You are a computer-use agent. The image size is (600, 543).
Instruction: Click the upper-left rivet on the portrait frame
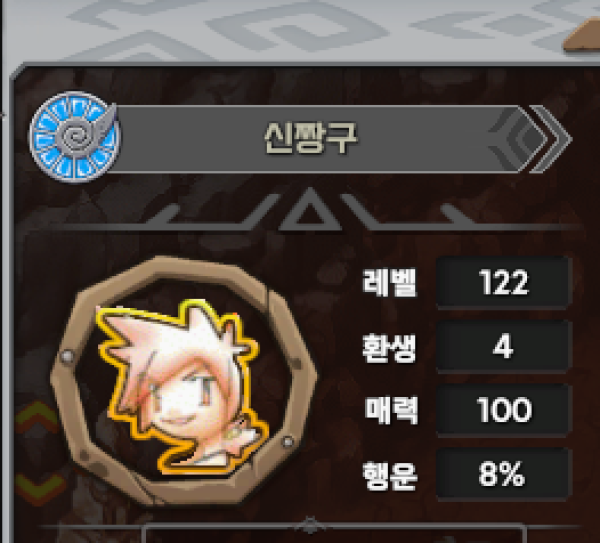tap(68, 356)
